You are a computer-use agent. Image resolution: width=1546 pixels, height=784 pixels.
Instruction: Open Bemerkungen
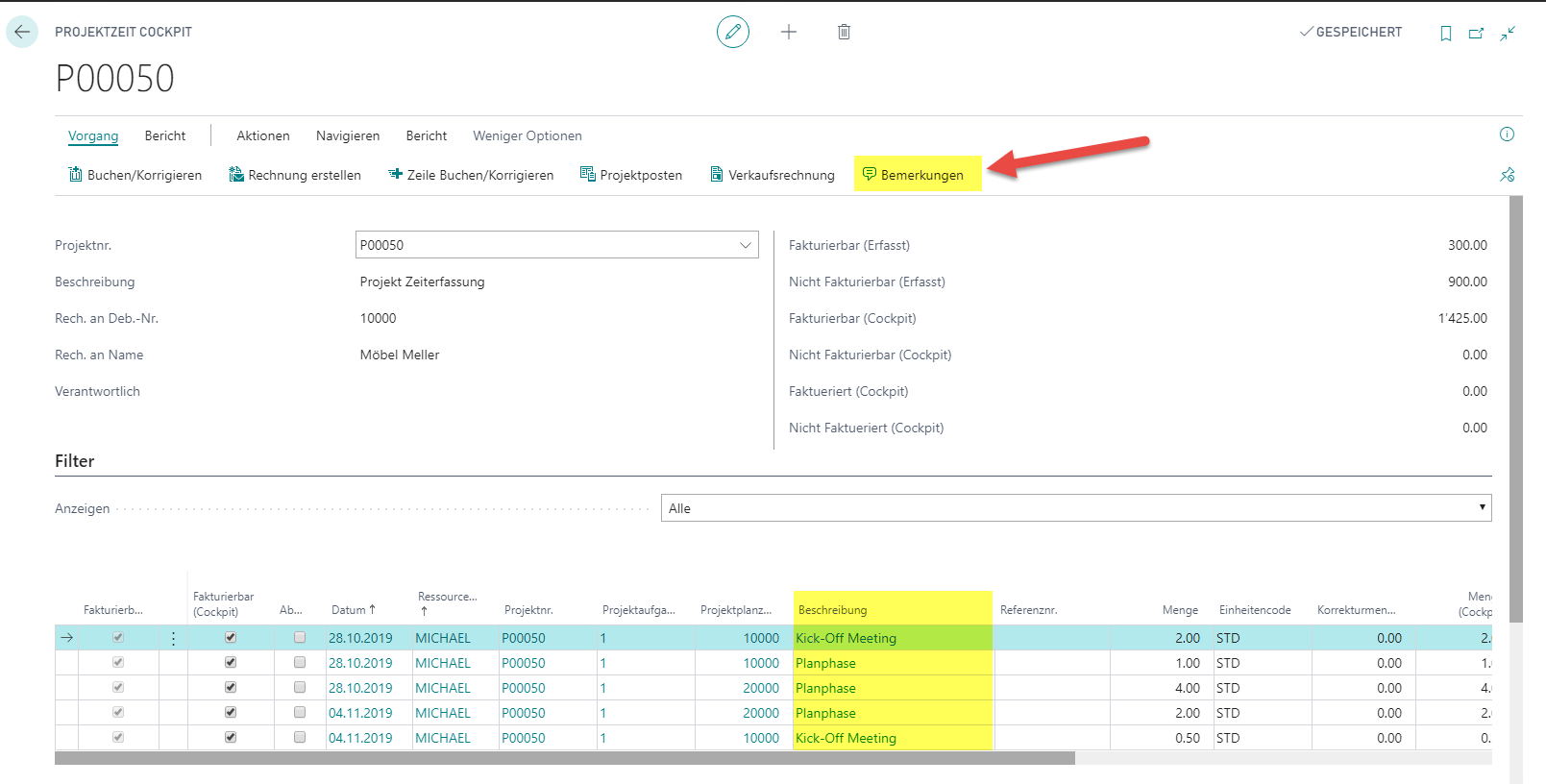click(x=913, y=175)
